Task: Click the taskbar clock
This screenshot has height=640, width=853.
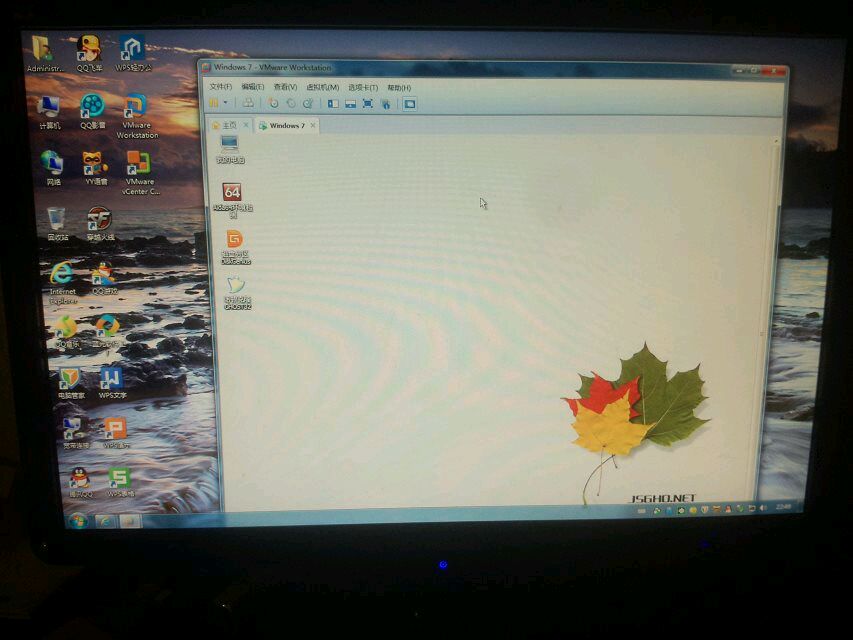Action: click(x=783, y=507)
